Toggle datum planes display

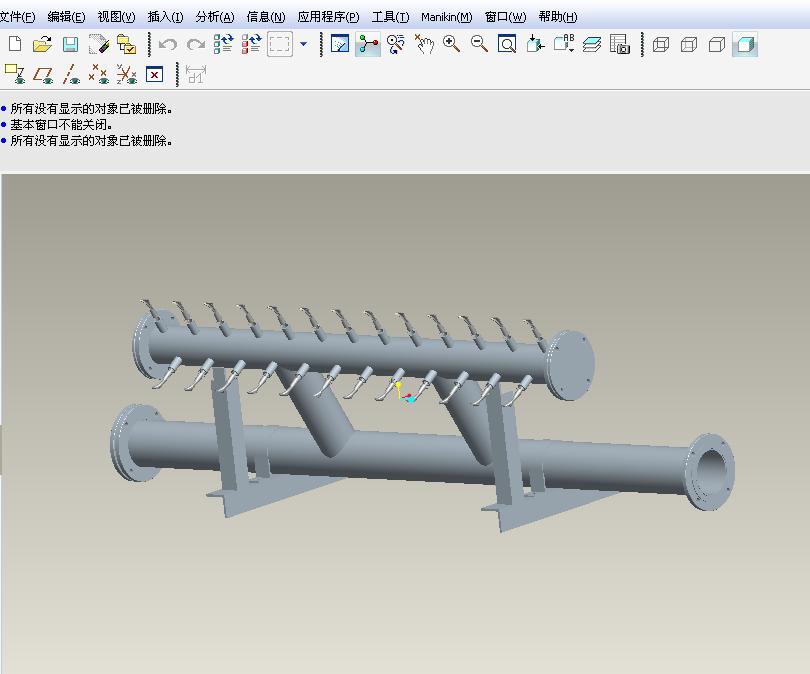click(43, 74)
